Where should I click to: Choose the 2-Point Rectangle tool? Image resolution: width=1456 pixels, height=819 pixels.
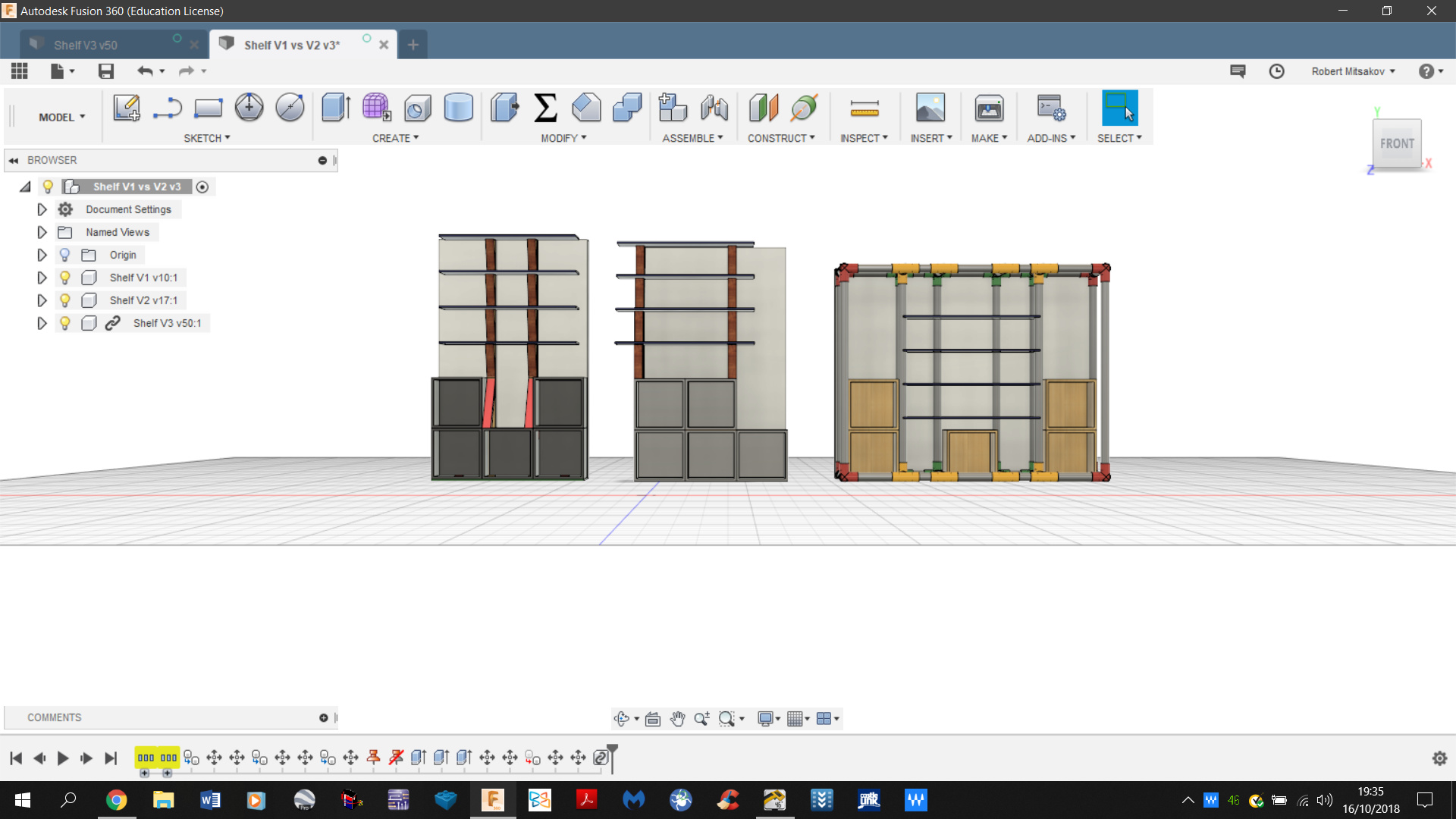[208, 108]
